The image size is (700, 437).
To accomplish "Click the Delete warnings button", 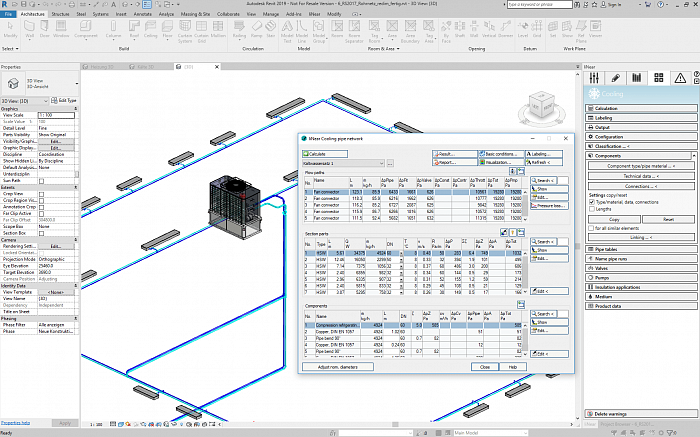I will tap(641, 414).
